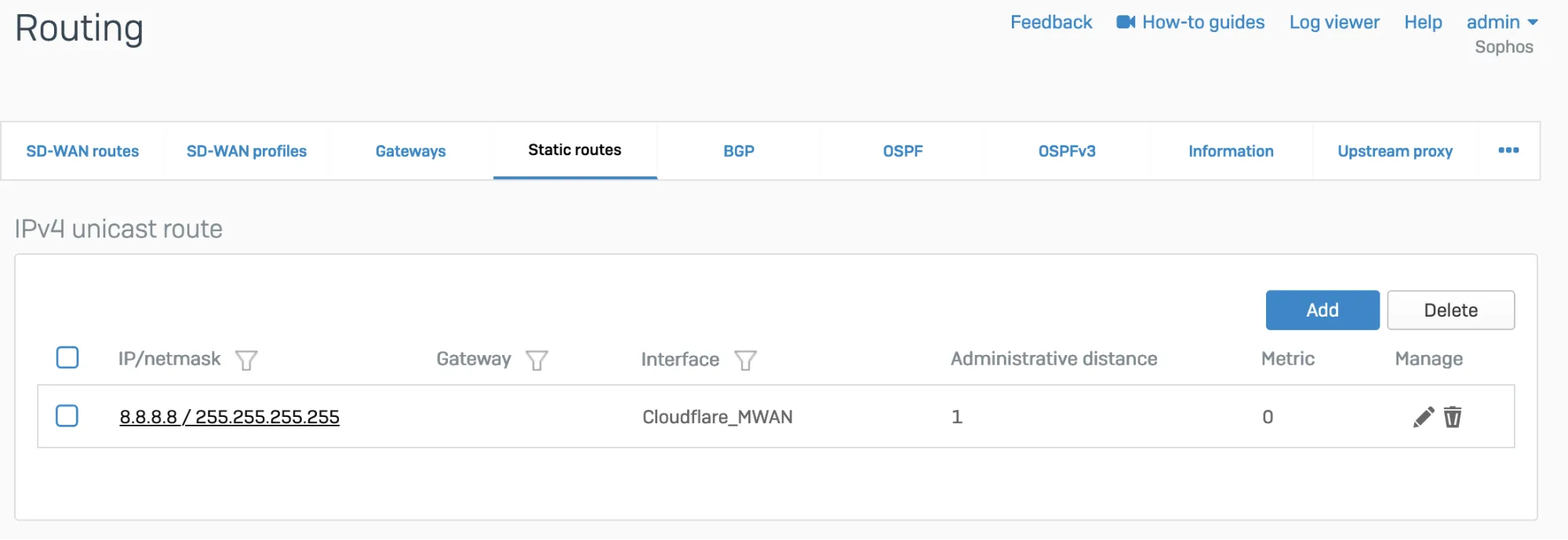The image size is (1568, 540).
Task: Click the pencil edit icon for 8.8.8.8 route
Action: pos(1423,417)
